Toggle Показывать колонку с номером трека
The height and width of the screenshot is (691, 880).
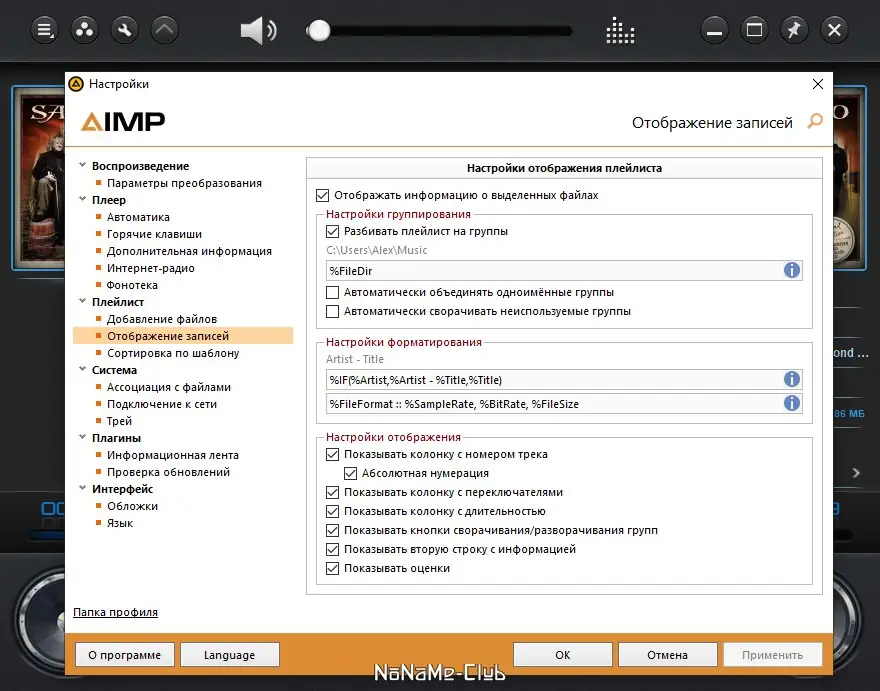click(332, 455)
